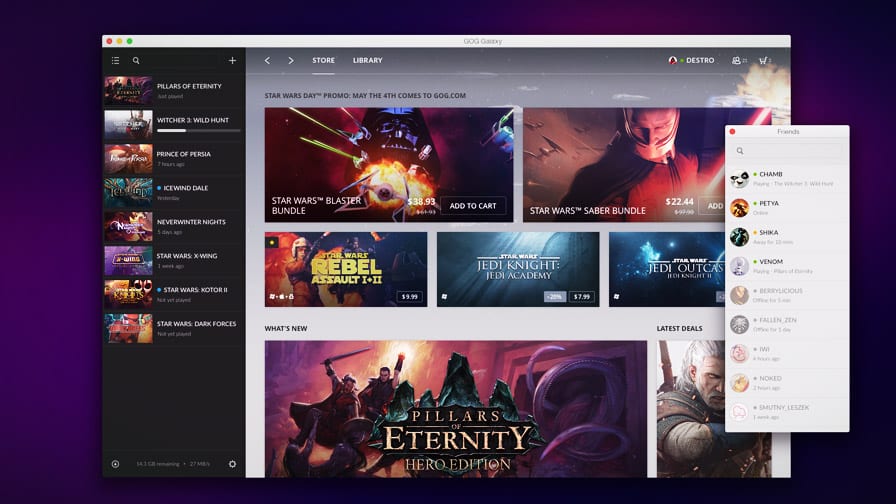The height and width of the screenshot is (504, 896).
Task: Click the 'LATEST DEALS' heading
Action: coord(679,329)
